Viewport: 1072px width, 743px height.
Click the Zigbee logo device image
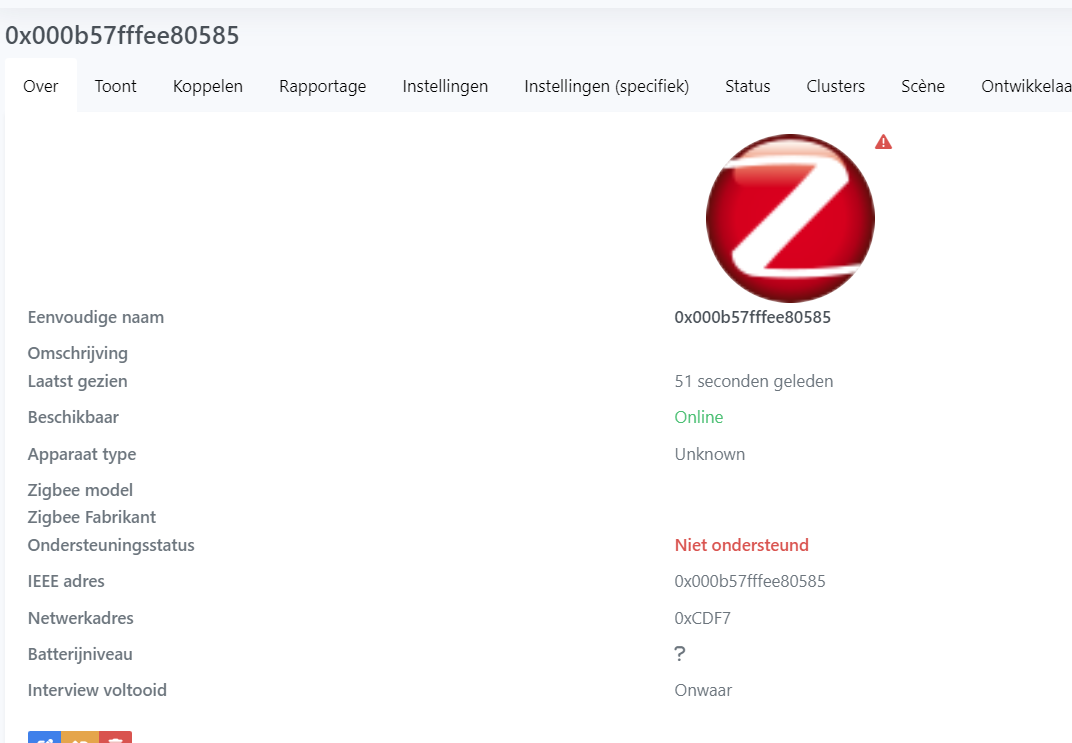tap(790, 218)
